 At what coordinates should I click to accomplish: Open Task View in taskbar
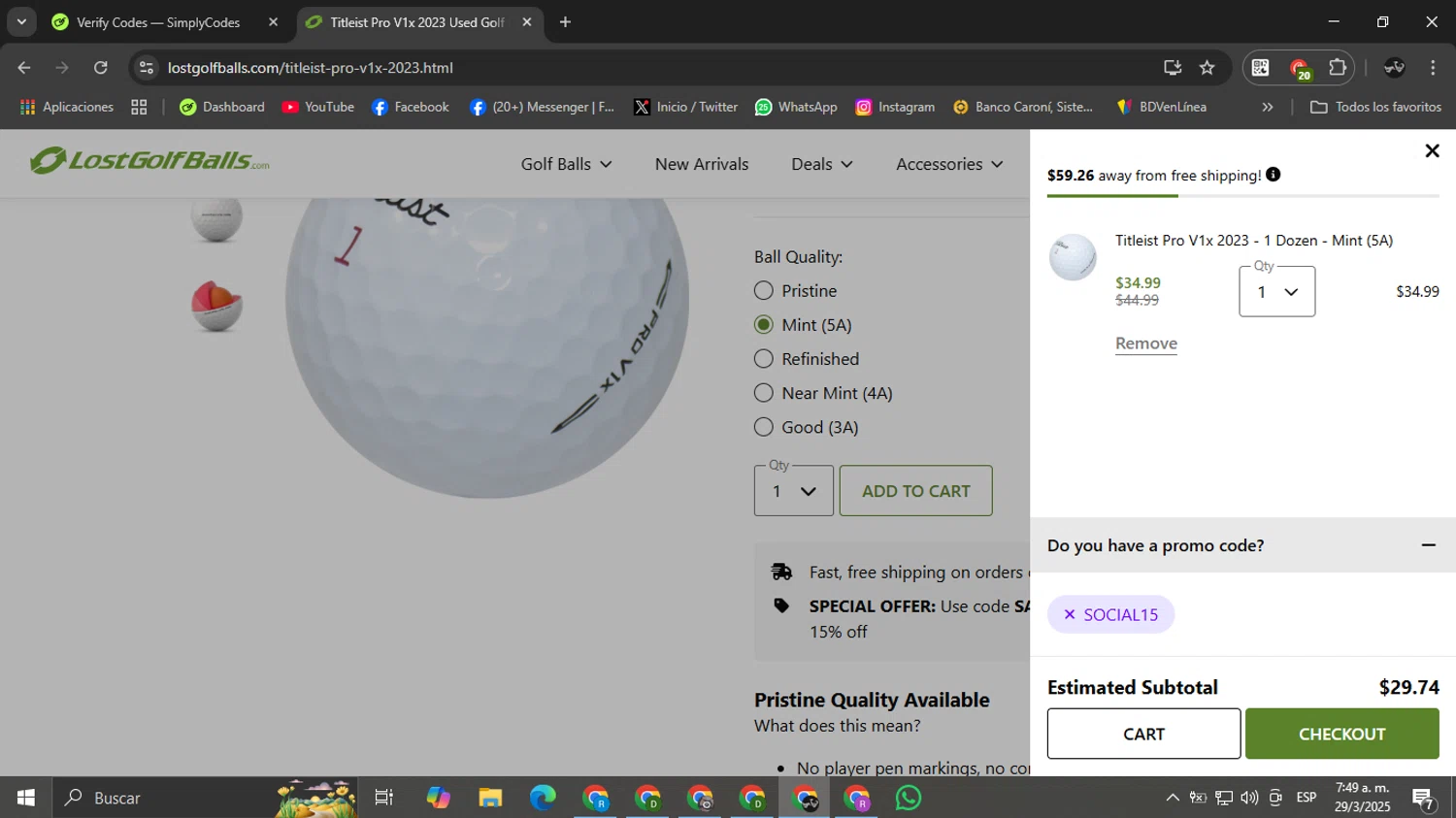pos(384,798)
